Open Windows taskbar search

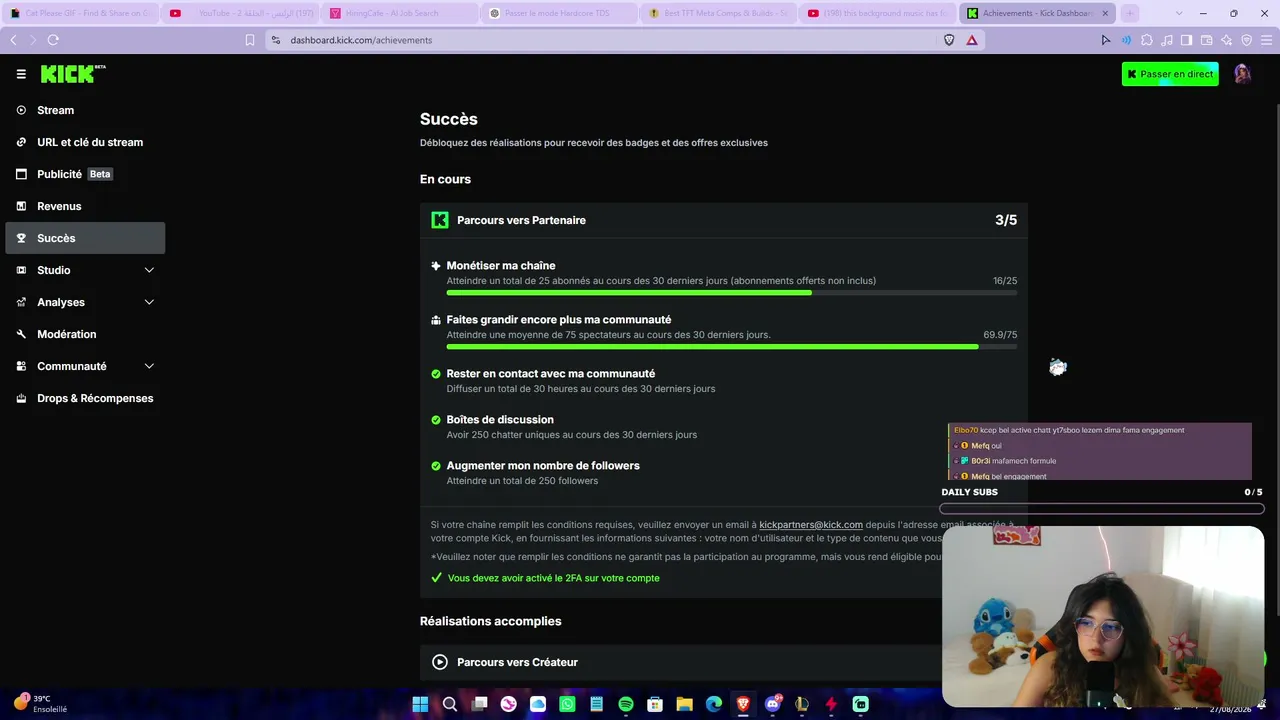(450, 704)
